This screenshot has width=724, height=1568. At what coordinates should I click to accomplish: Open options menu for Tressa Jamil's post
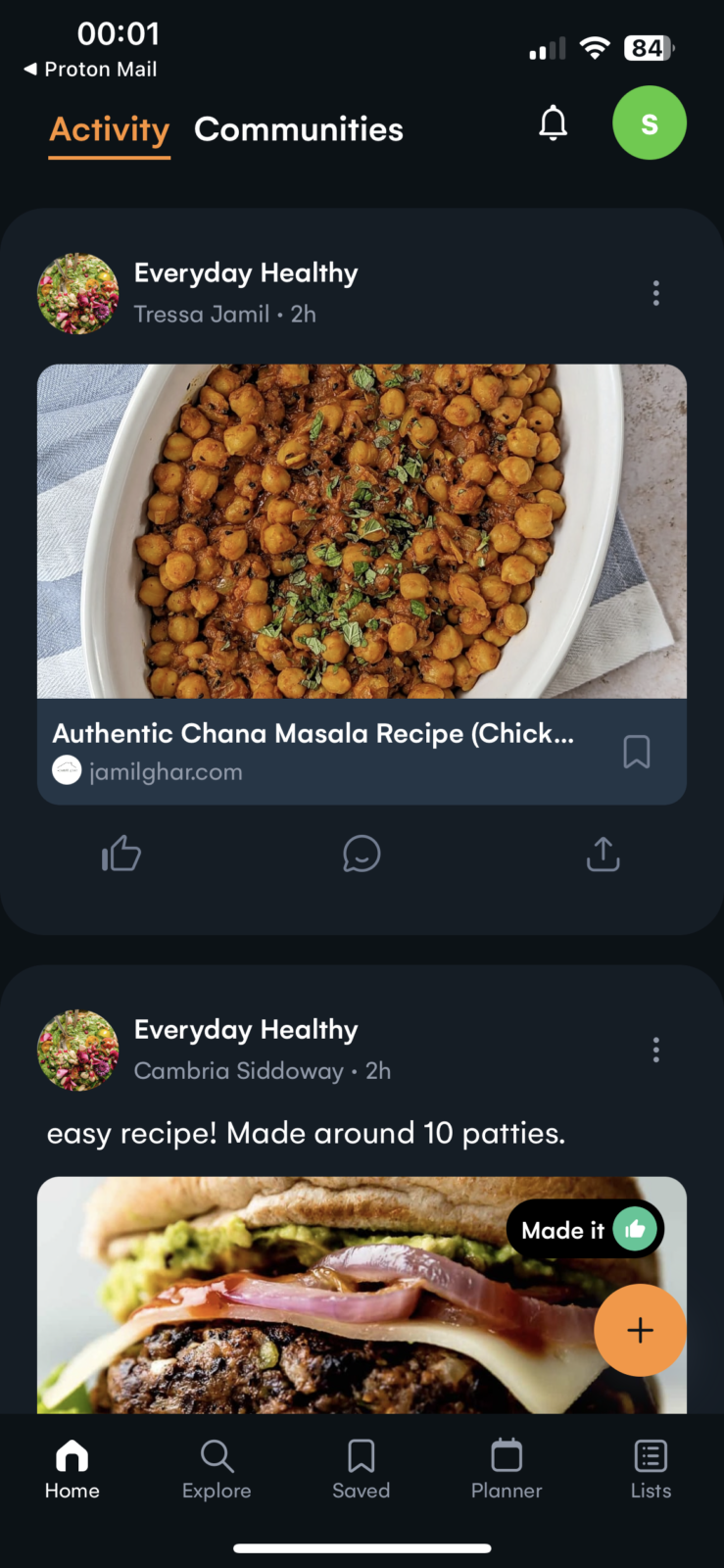(655, 293)
